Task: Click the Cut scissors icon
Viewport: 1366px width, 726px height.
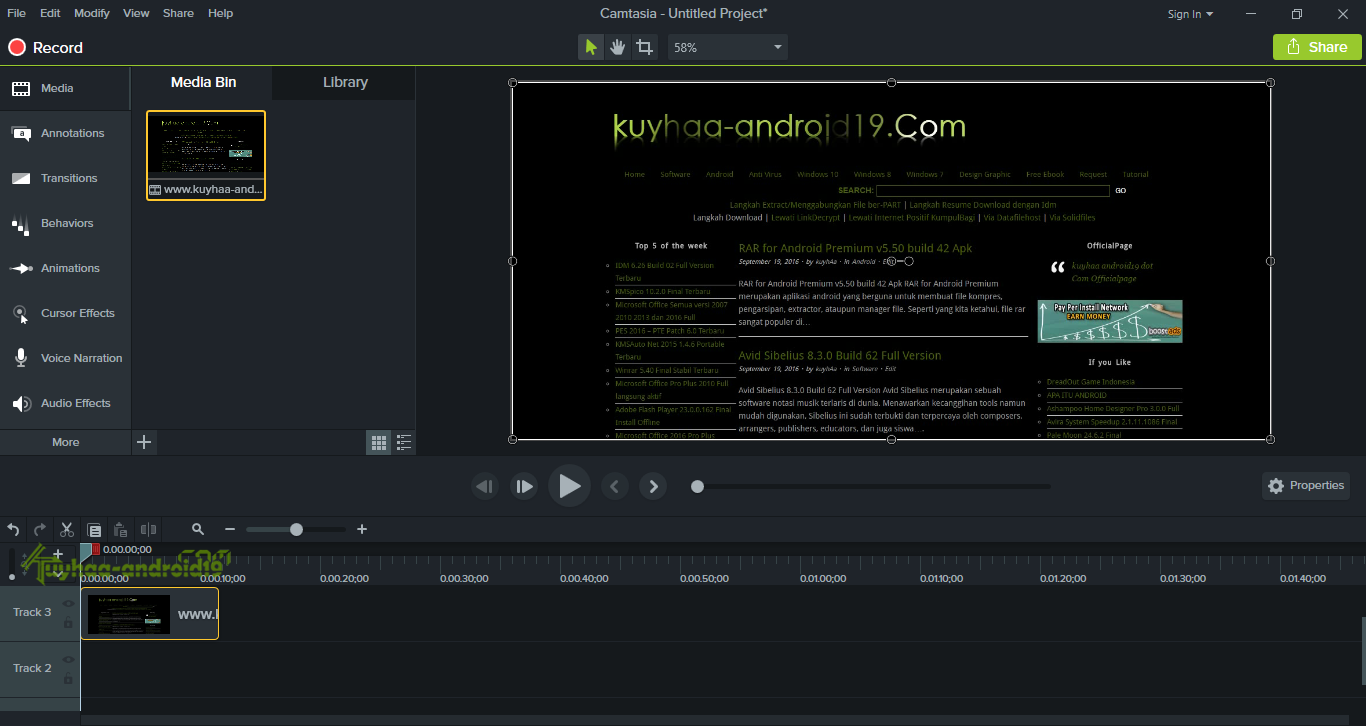Action: [67, 530]
